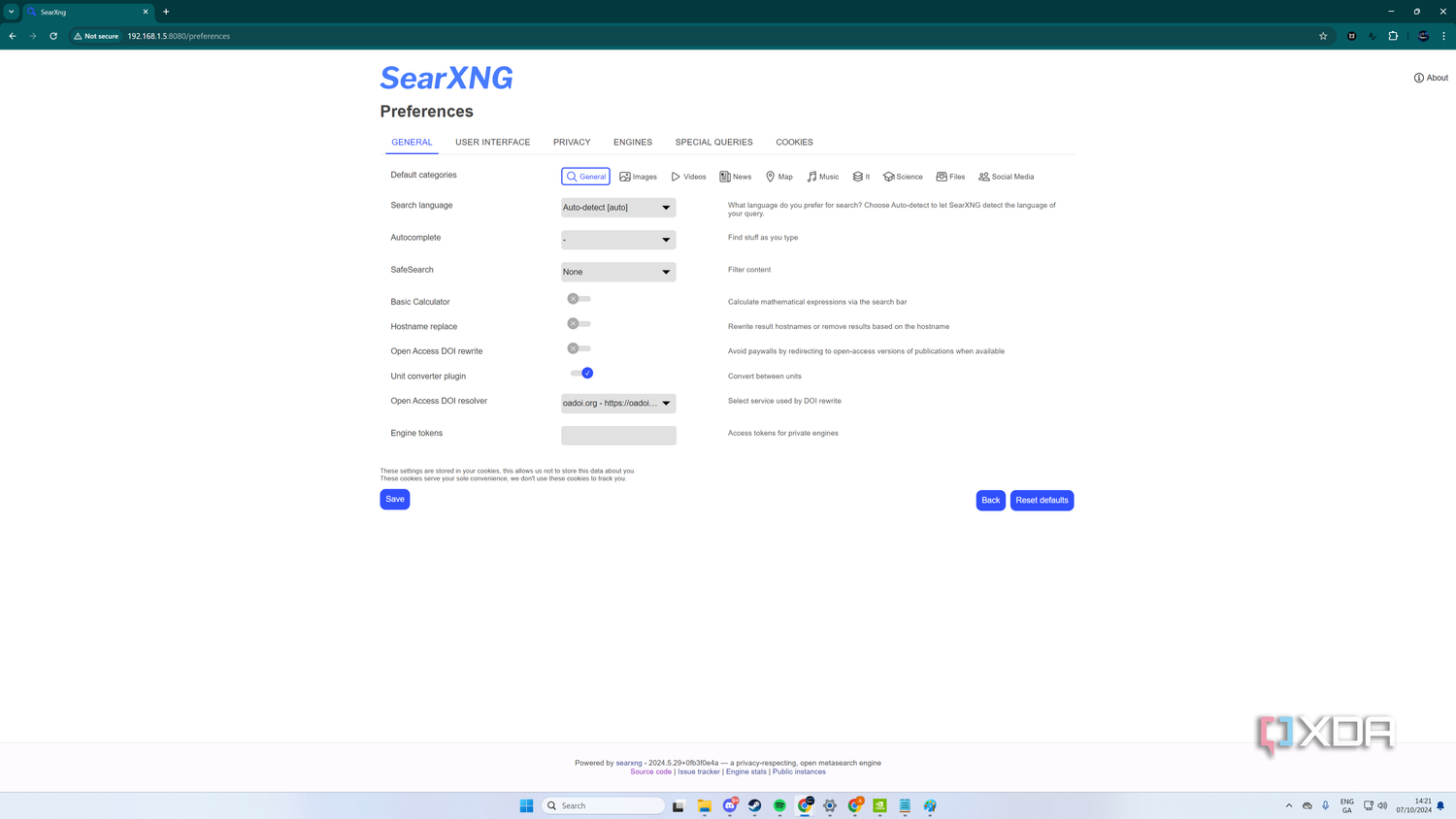
Task: Click the Save button
Action: 395,499
